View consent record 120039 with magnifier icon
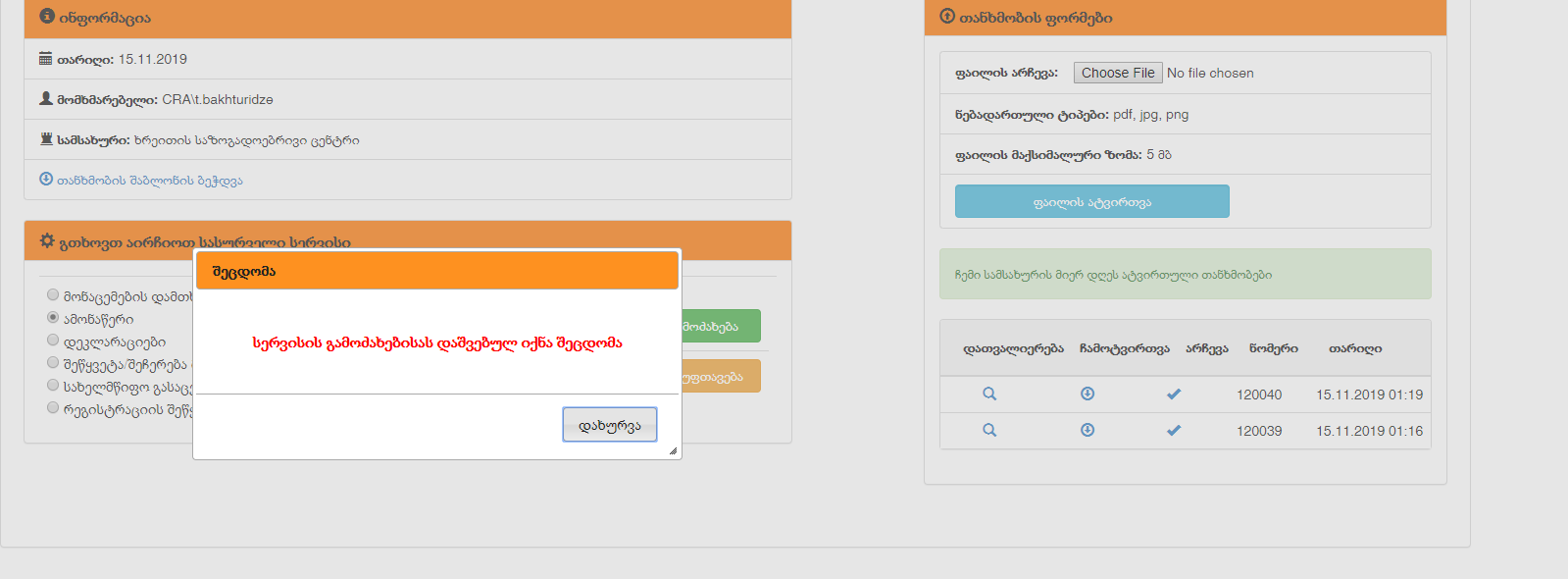The image size is (1568, 579). tap(989, 430)
